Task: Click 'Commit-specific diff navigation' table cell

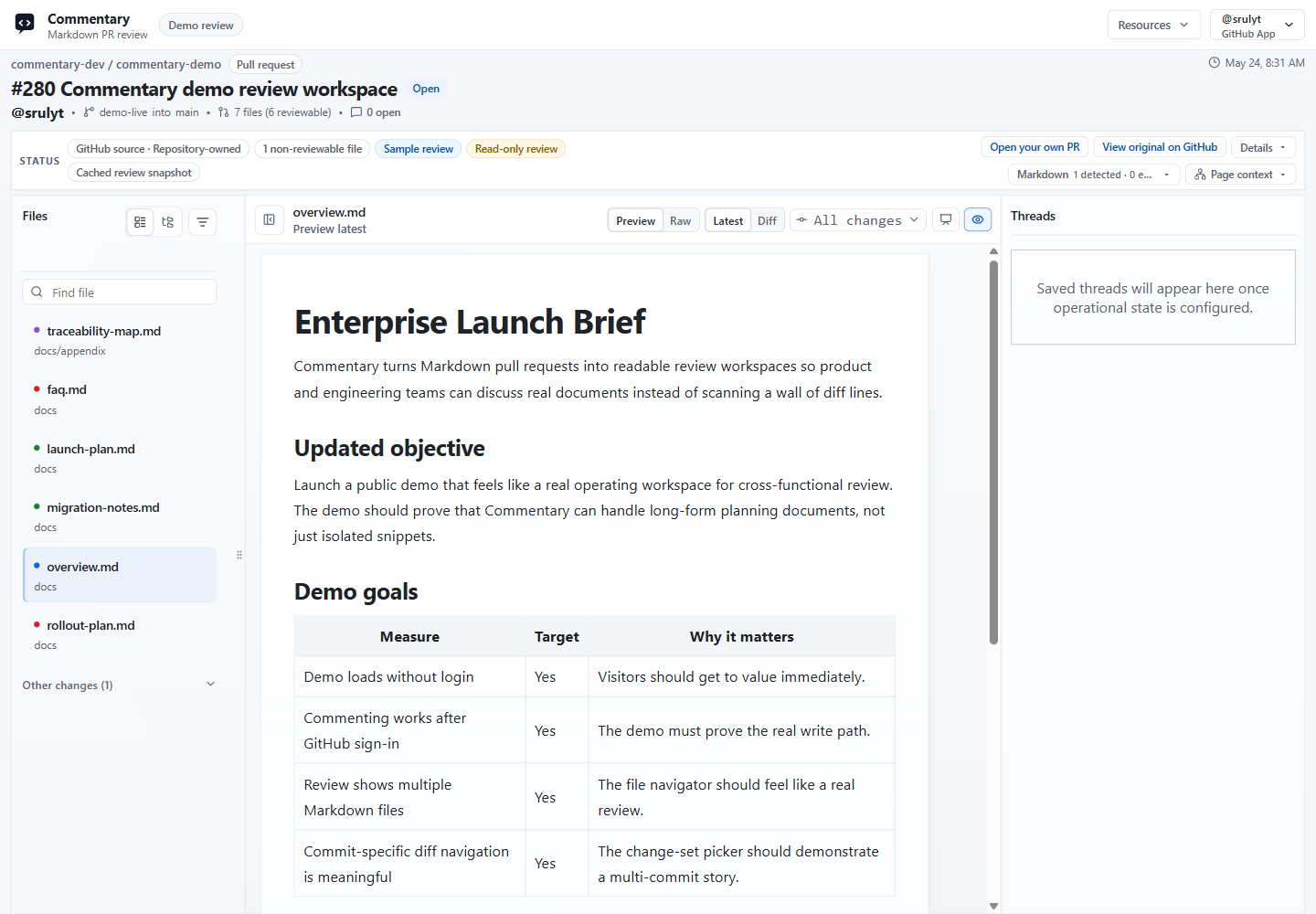Action: tap(409, 864)
